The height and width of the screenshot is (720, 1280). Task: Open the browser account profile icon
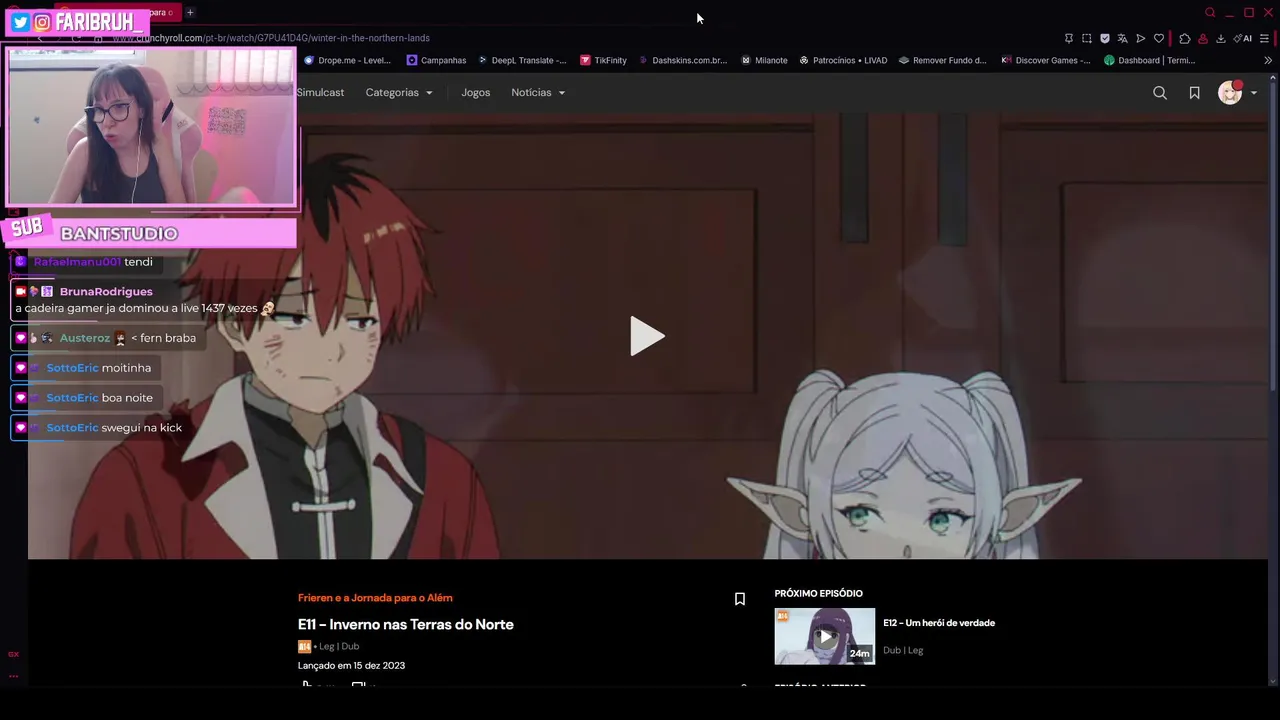coord(1203,38)
